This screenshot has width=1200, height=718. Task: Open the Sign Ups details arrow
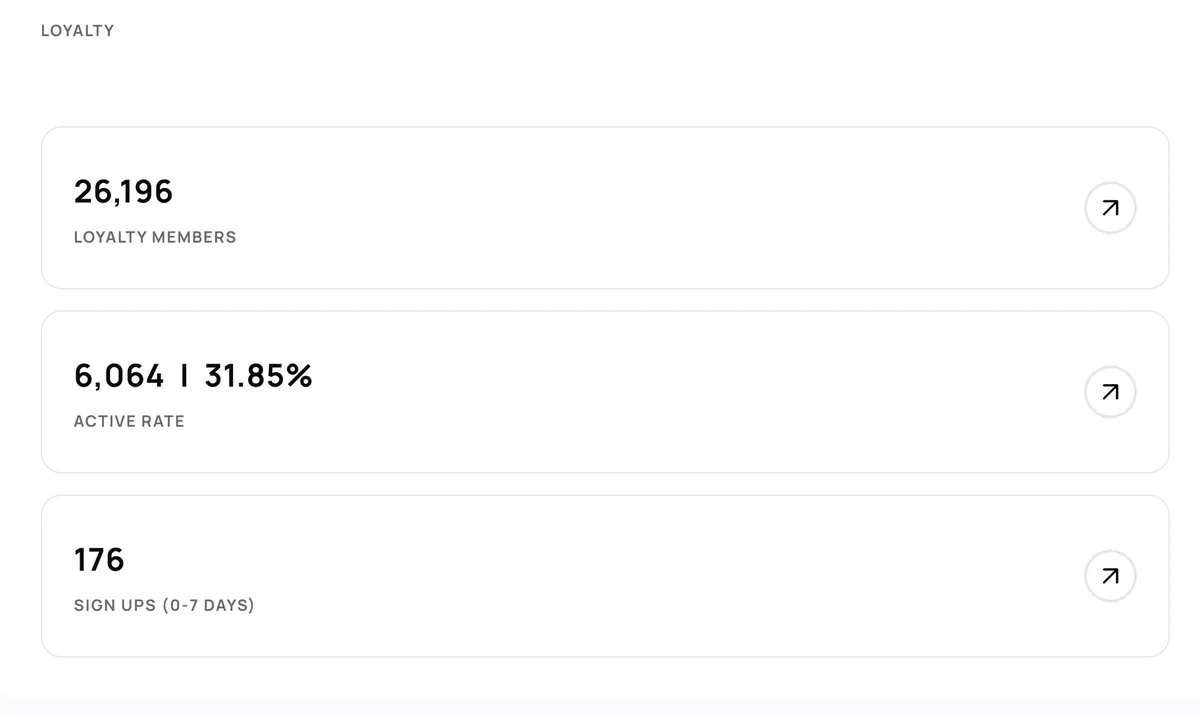(x=1110, y=576)
